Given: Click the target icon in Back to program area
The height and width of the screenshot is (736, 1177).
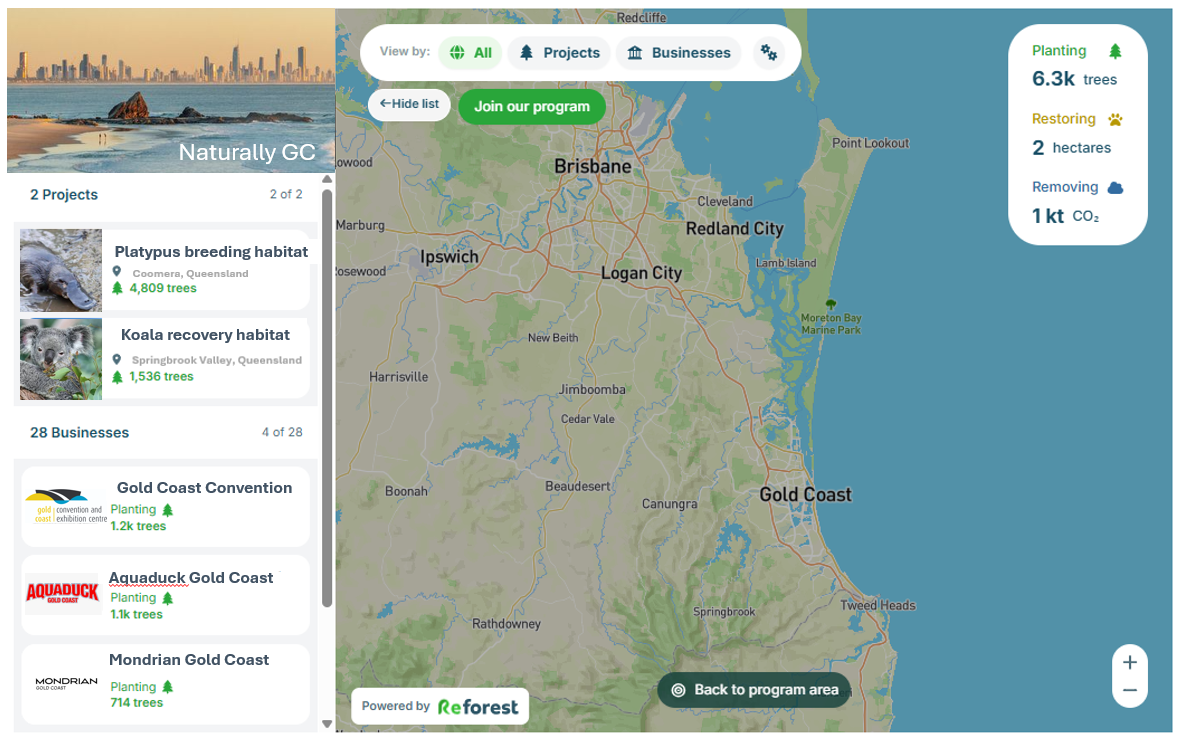Looking at the screenshot, I should [678, 690].
